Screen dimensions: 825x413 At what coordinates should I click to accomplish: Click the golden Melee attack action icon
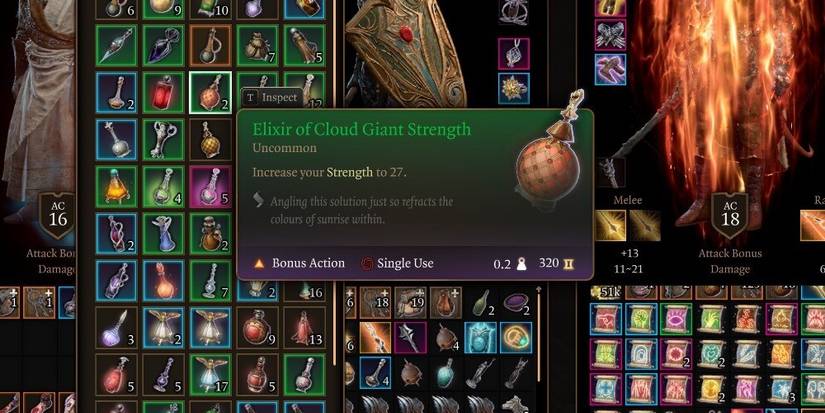(x=610, y=225)
